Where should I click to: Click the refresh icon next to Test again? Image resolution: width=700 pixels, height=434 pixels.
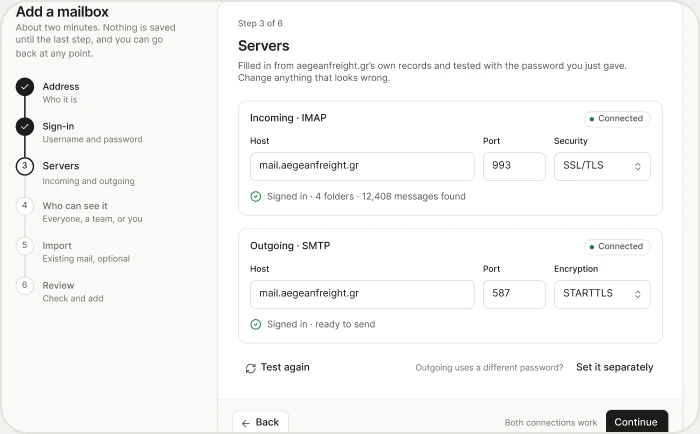(250, 368)
